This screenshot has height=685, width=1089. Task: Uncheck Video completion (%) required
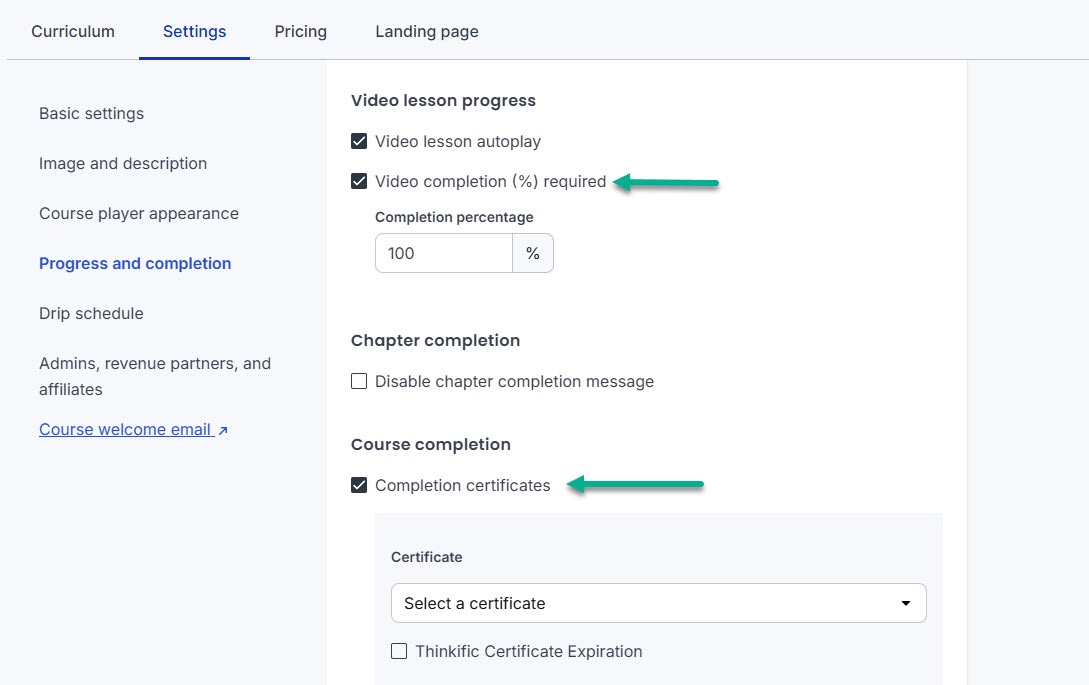tap(359, 181)
